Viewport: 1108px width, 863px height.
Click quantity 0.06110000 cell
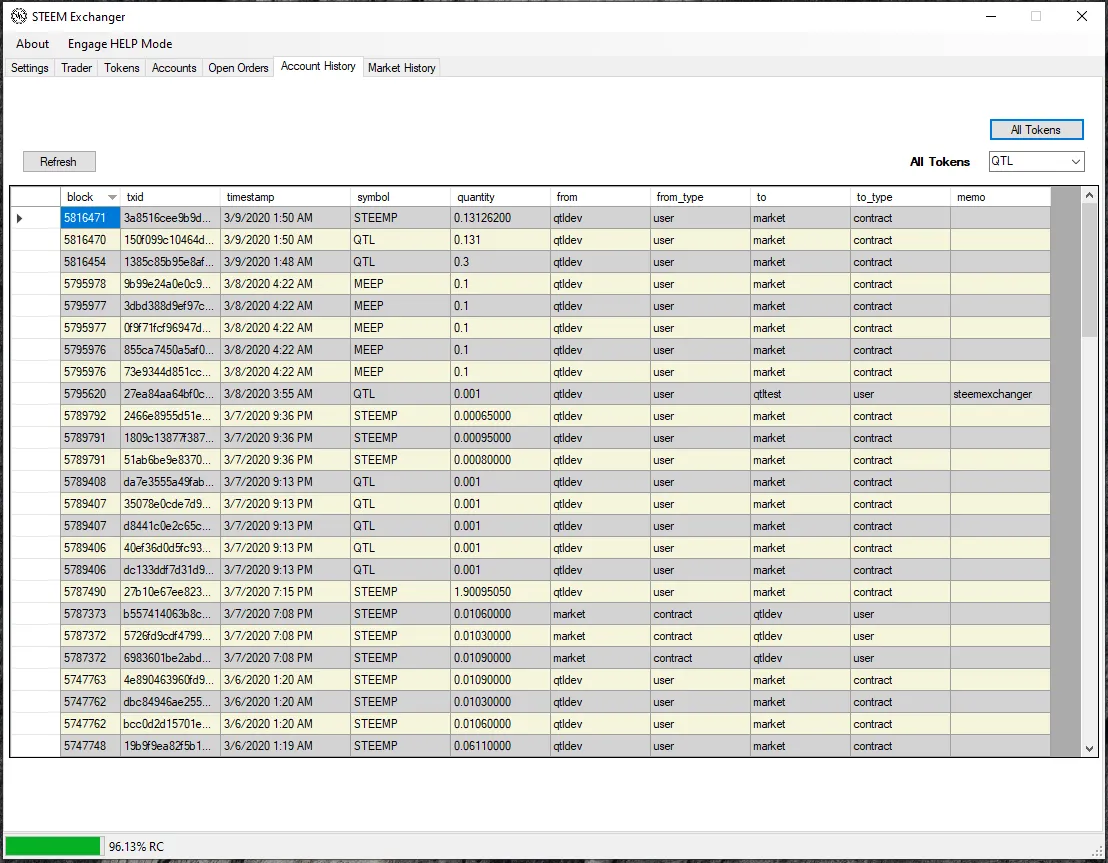pos(500,746)
